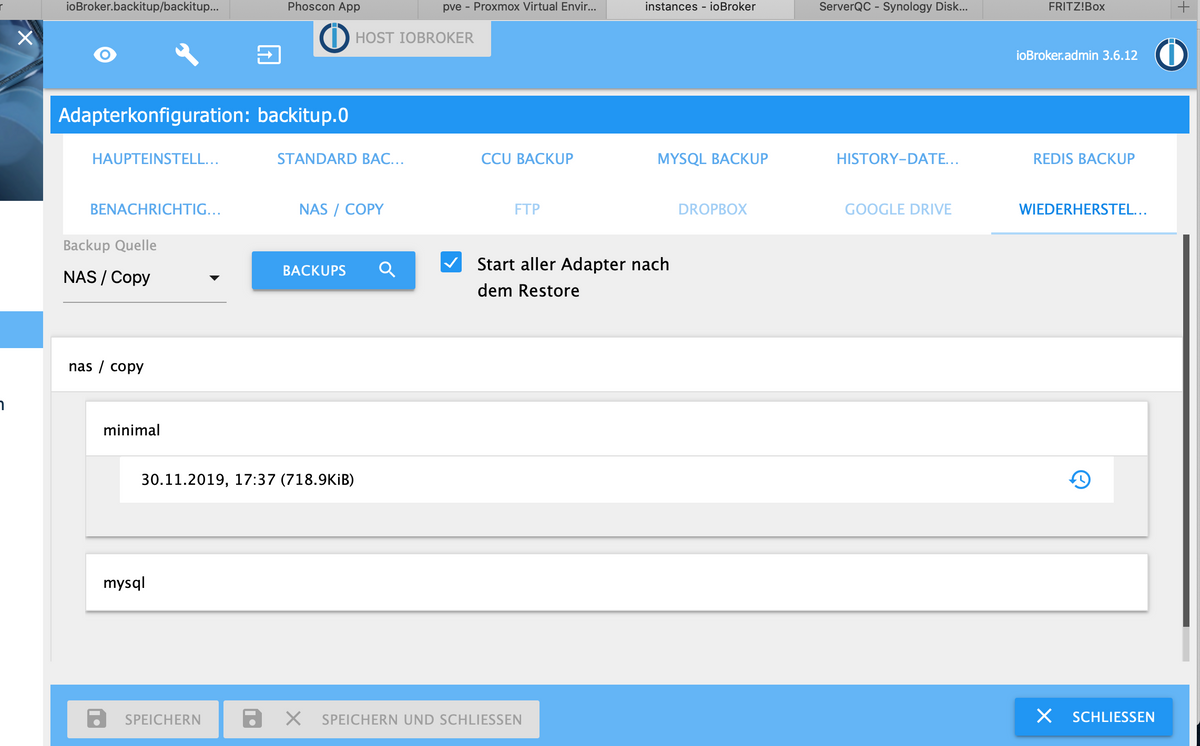Select the 30.11.2019, 17:37 backup entry
This screenshot has width=1200, height=746.
[x=616, y=480]
